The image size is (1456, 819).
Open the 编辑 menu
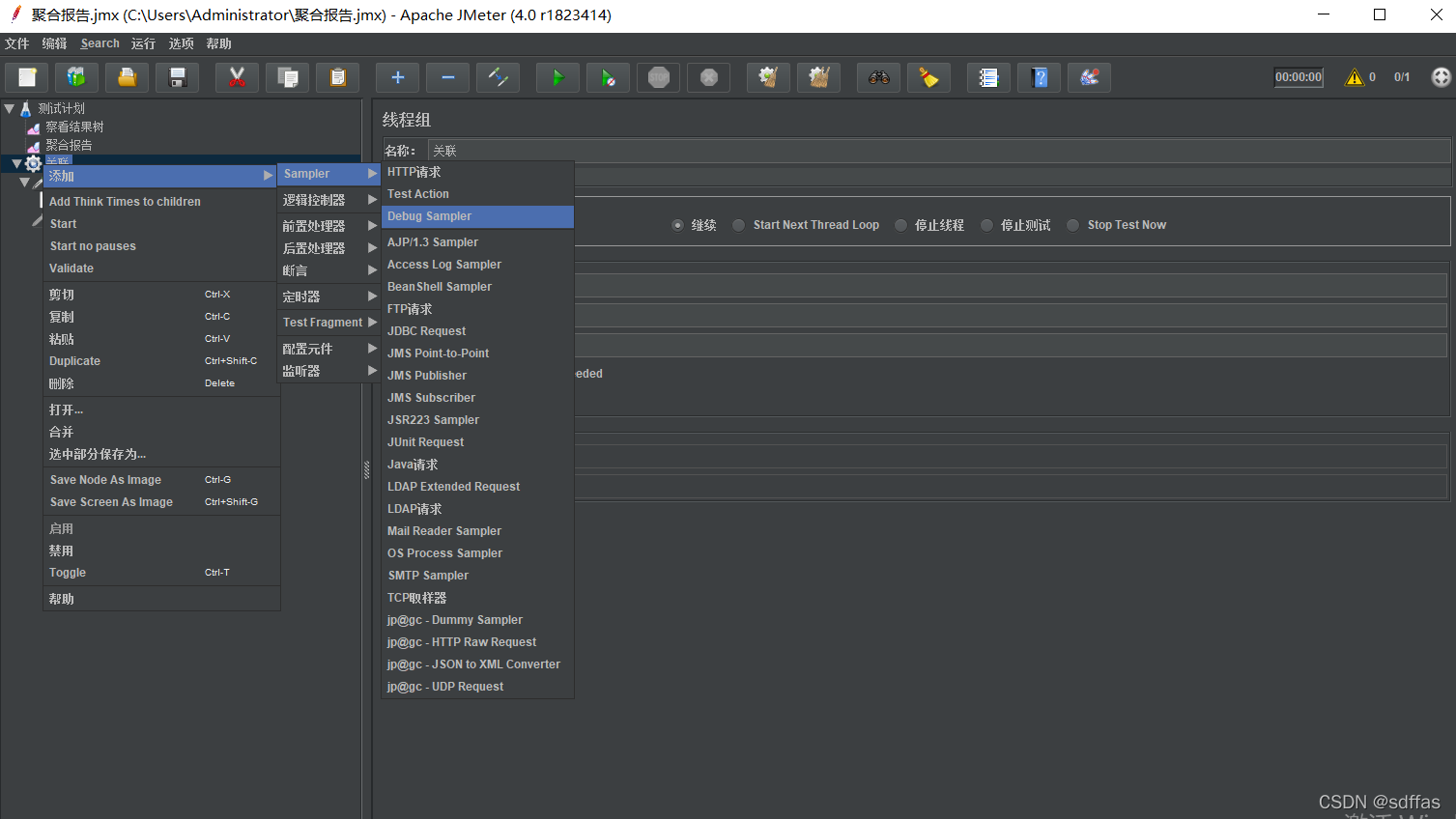click(54, 43)
